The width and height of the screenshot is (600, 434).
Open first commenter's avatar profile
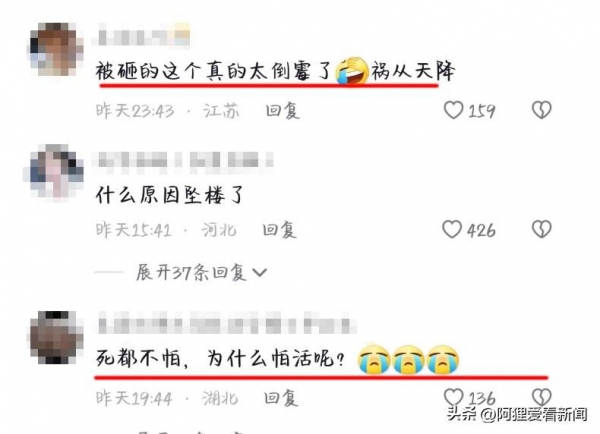pyautogui.click(x=56, y=49)
